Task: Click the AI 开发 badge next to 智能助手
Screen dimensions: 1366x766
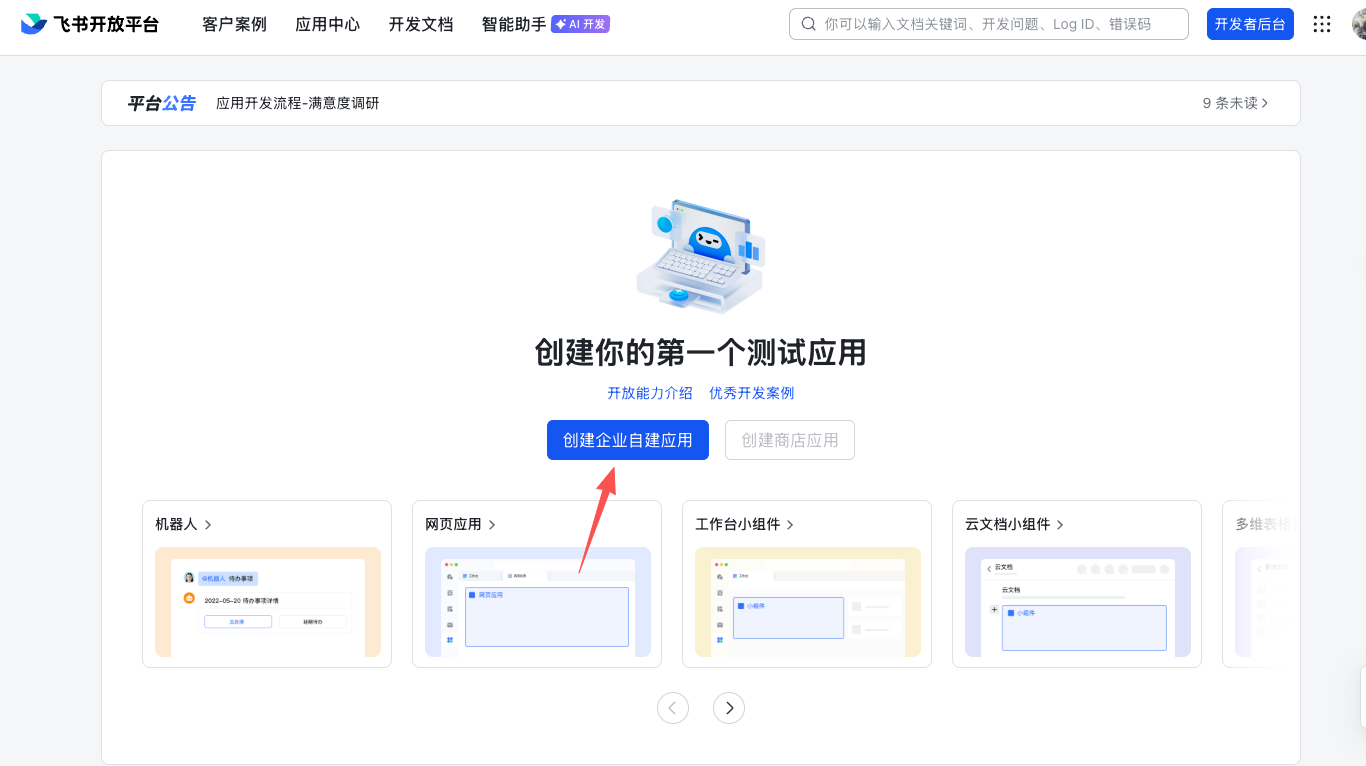Action: pyautogui.click(x=580, y=24)
